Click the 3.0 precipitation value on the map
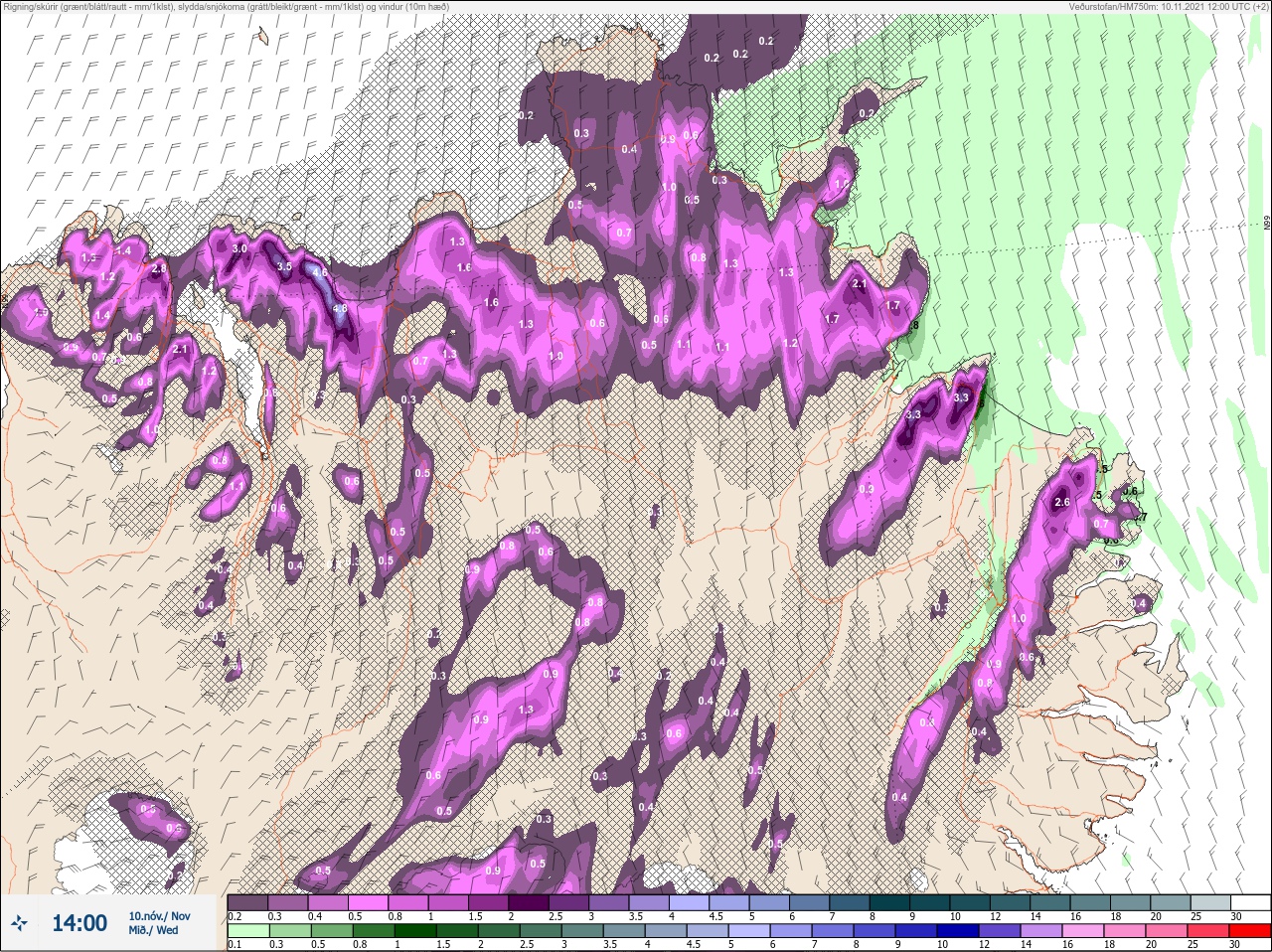Screen dimensions: 1272x952 [239, 248]
